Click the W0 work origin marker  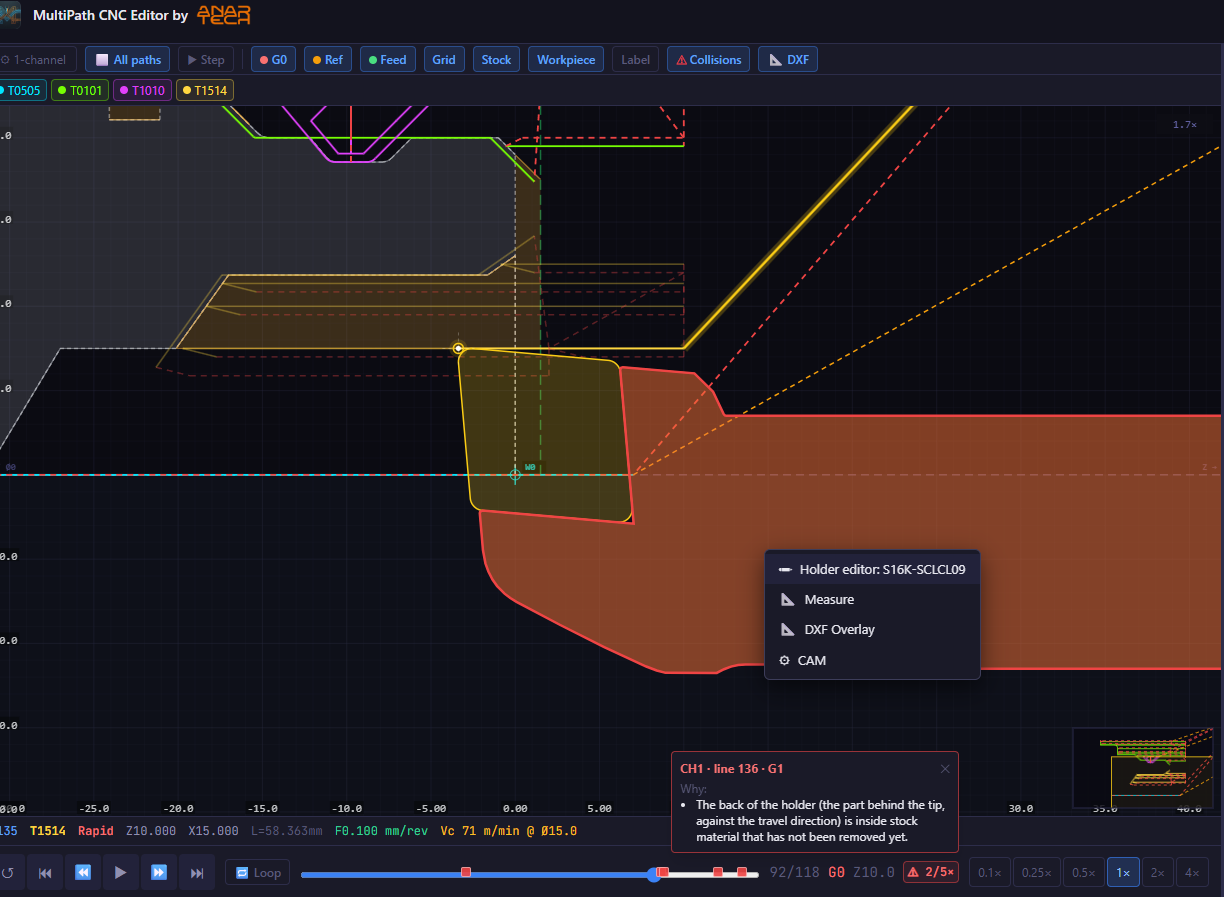tap(516, 474)
